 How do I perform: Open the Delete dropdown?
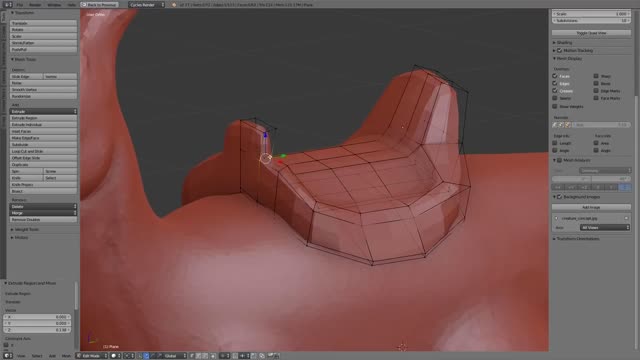(x=43, y=207)
